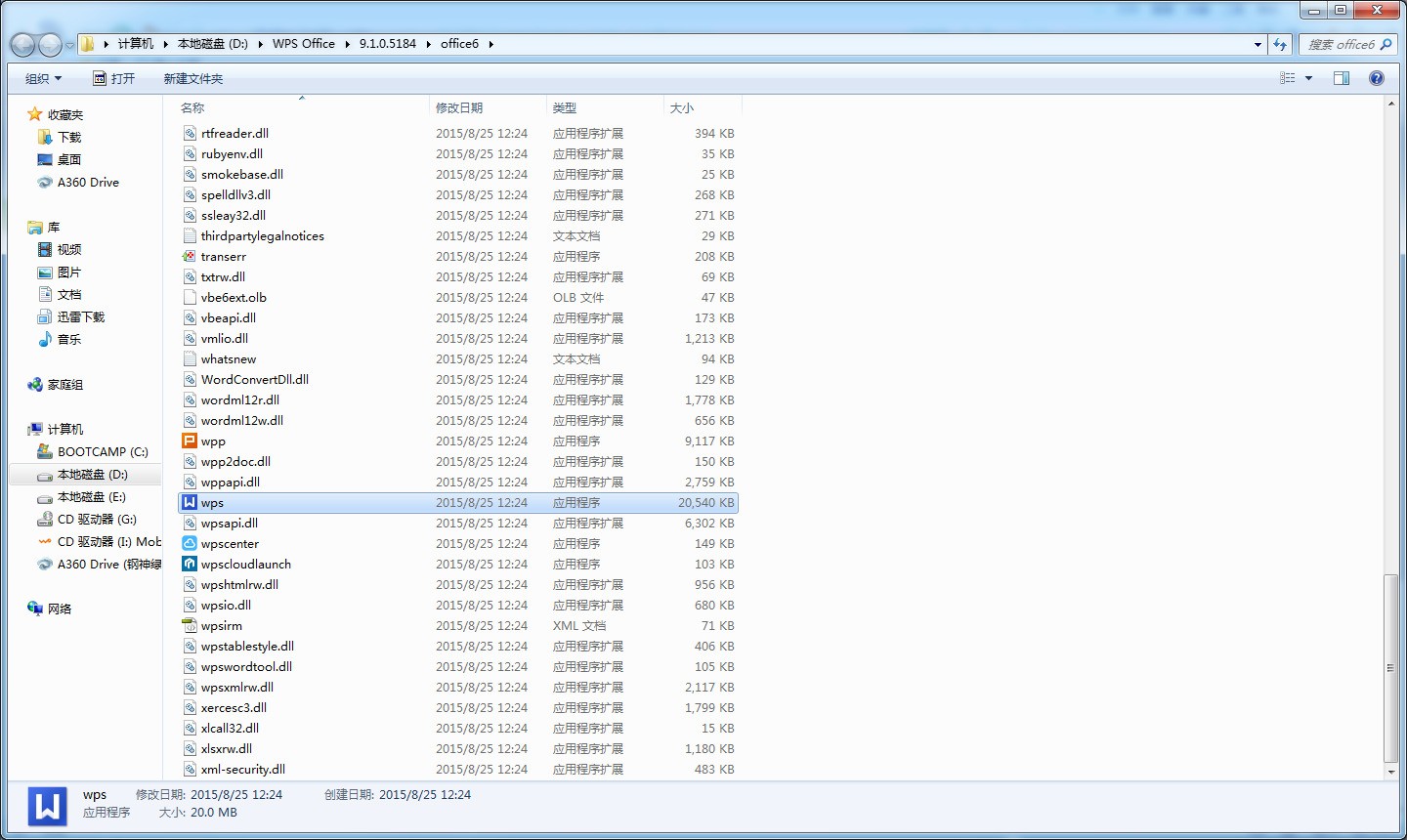Click the thirdpartylegalnotices document icon
Viewport: 1407px width, 840px height.
coord(190,235)
